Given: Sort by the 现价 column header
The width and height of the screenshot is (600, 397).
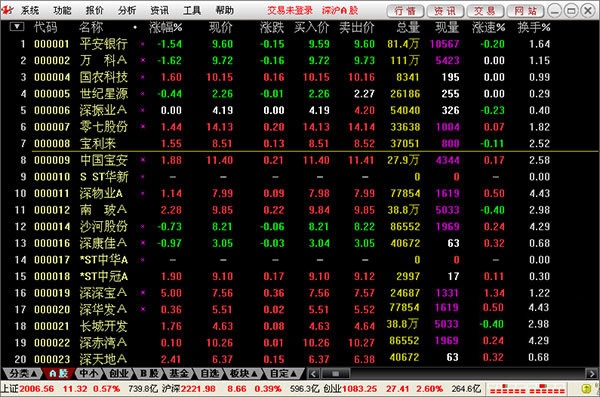Looking at the screenshot, I should pos(221,27).
